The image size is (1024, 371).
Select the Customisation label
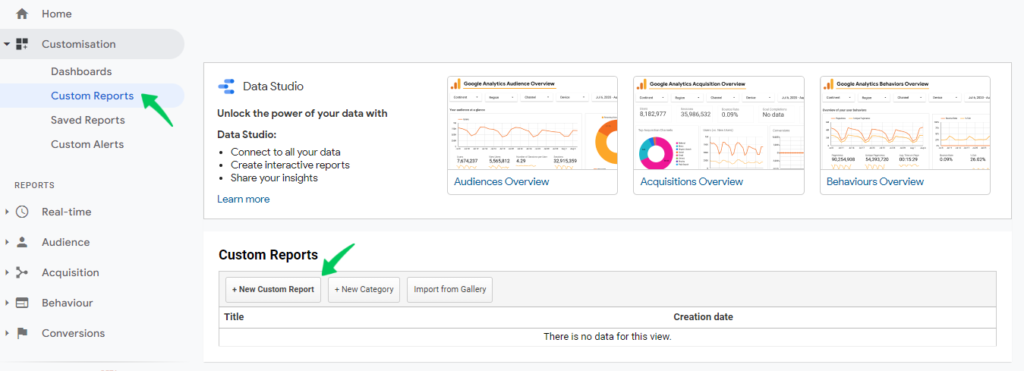point(78,44)
